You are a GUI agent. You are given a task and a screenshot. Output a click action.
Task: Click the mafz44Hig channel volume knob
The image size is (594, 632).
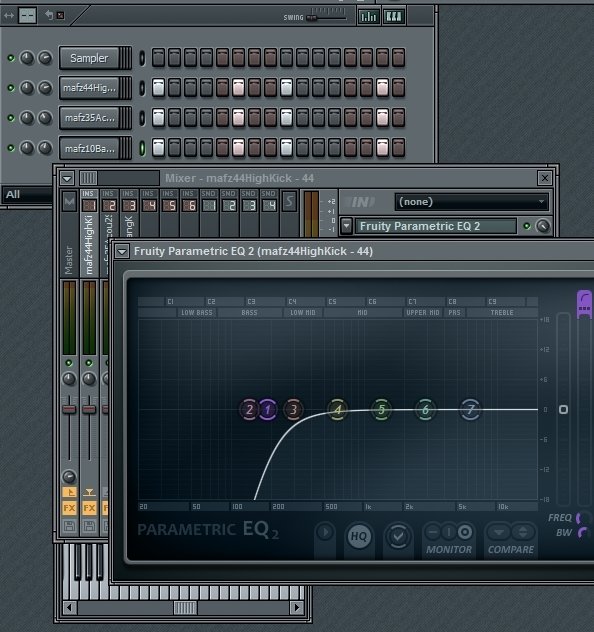point(45,88)
